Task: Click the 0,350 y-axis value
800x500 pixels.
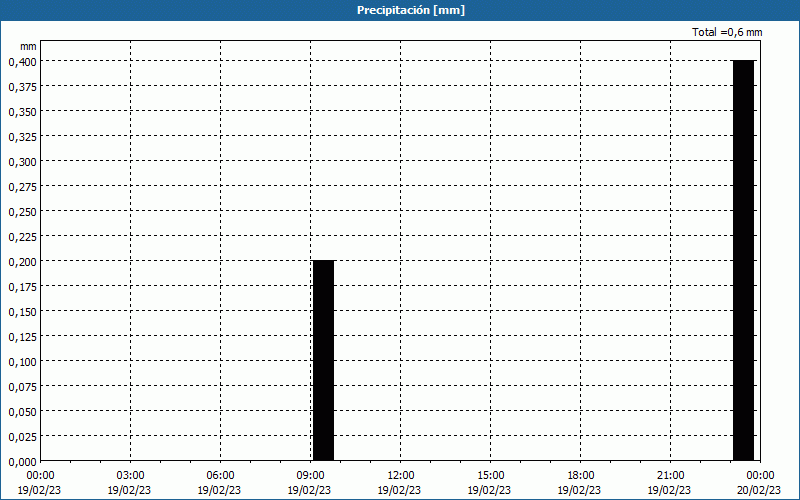Action: coord(22,112)
